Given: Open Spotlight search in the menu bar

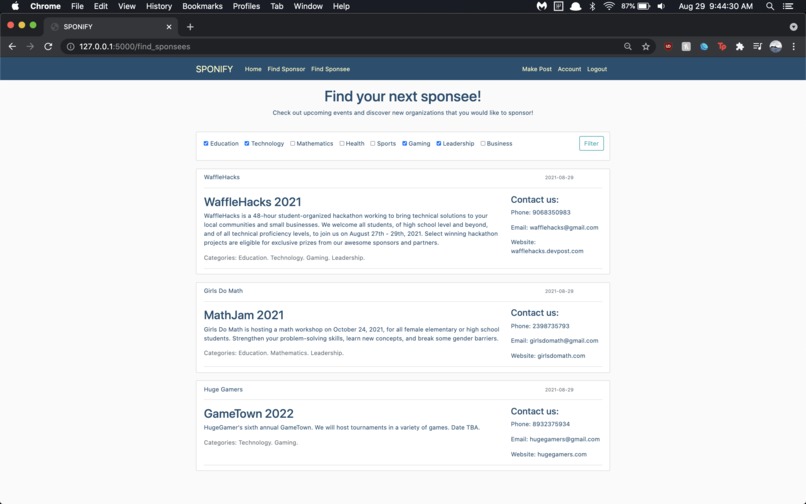Looking at the screenshot, I should coord(770,6).
